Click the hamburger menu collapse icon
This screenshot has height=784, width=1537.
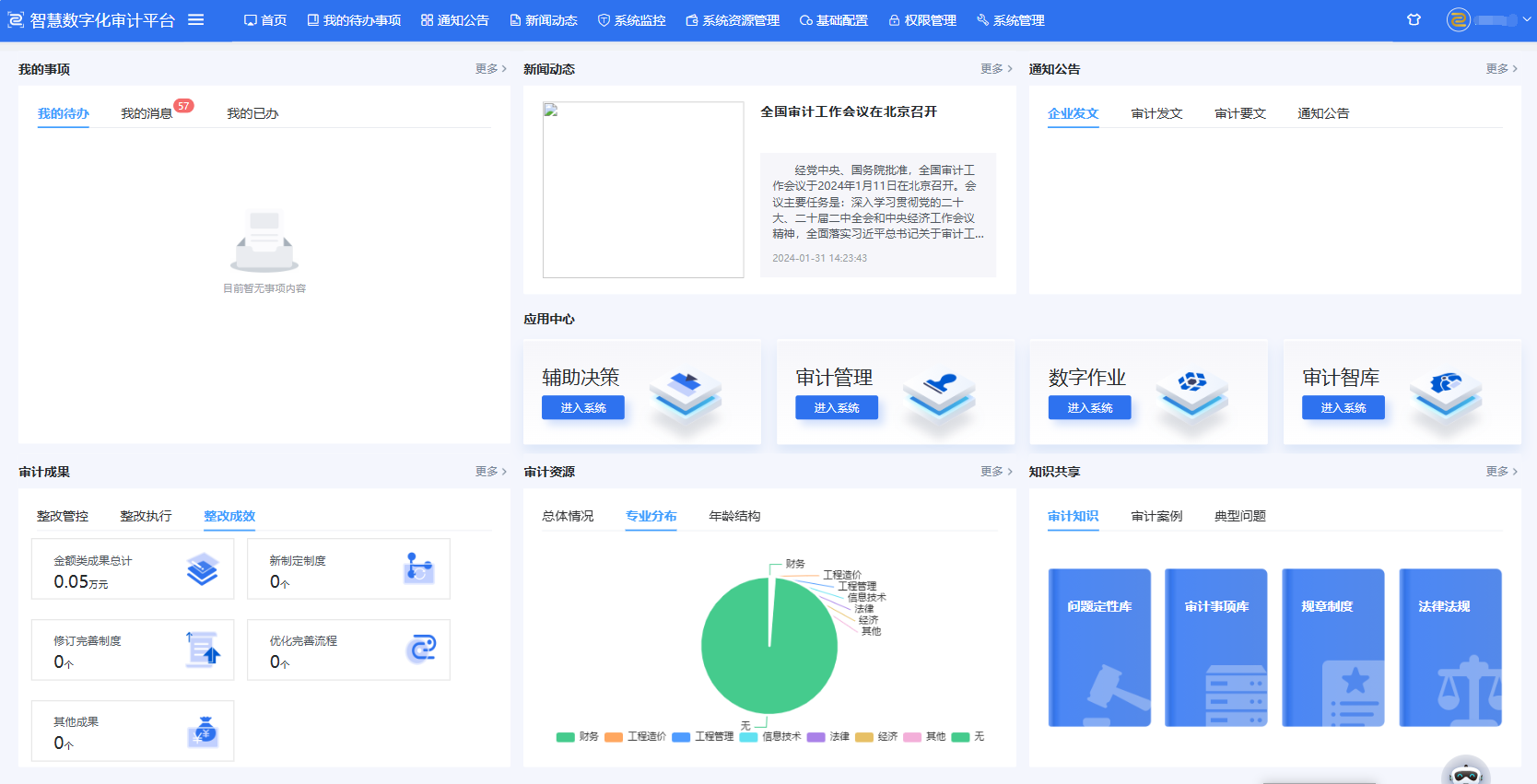coord(195,19)
